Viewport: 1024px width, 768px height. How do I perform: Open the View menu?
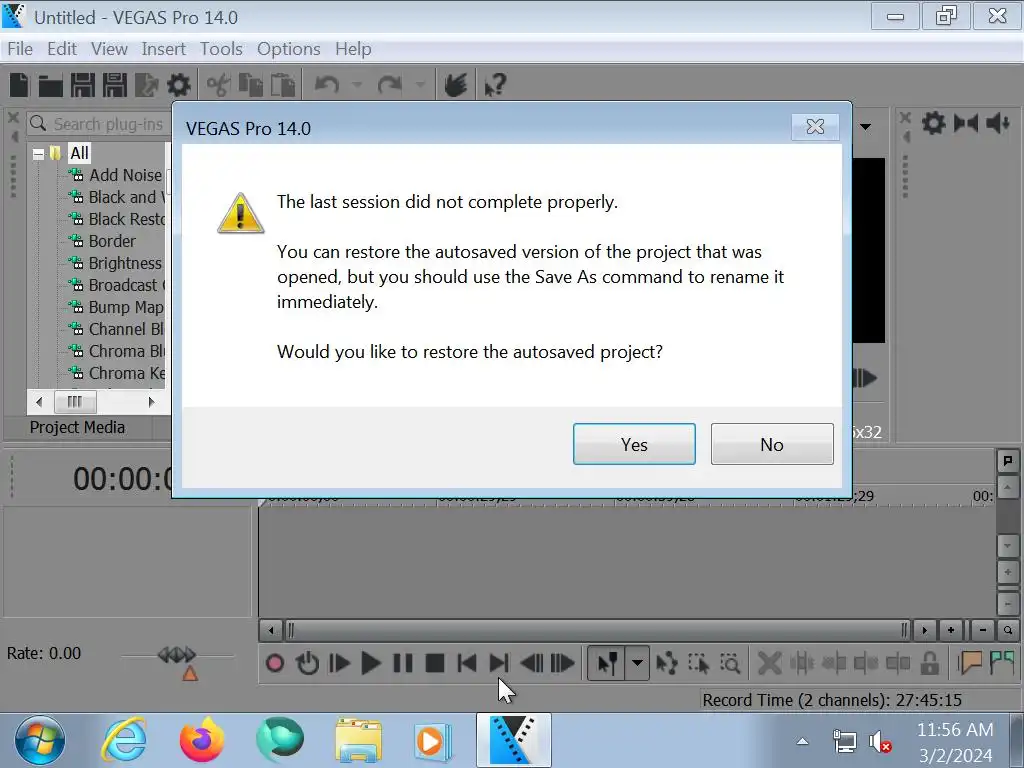[109, 49]
